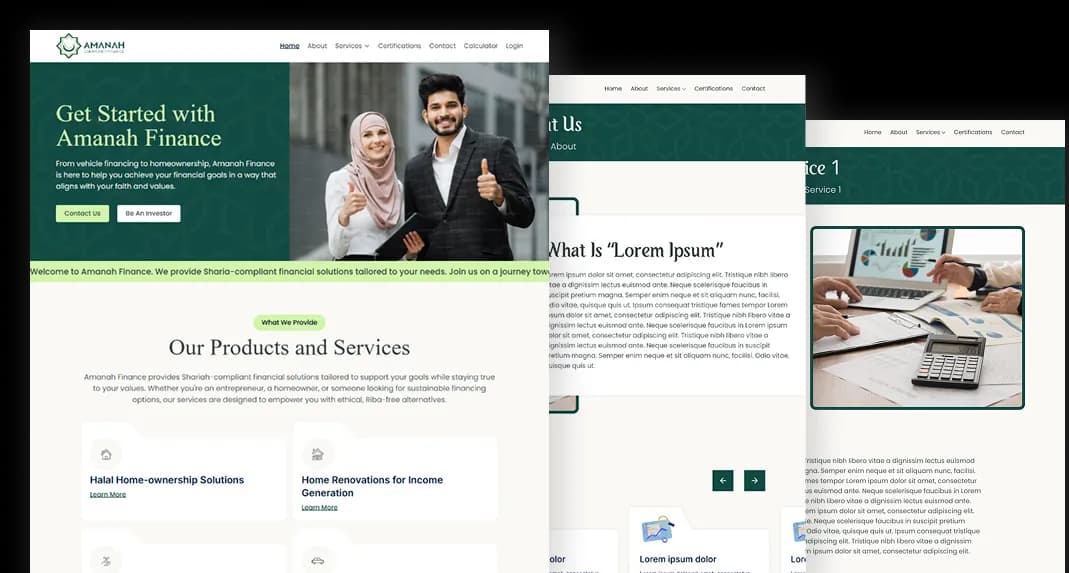
Task: Expand Services dropdown in About page navigation
Action: 672,89
